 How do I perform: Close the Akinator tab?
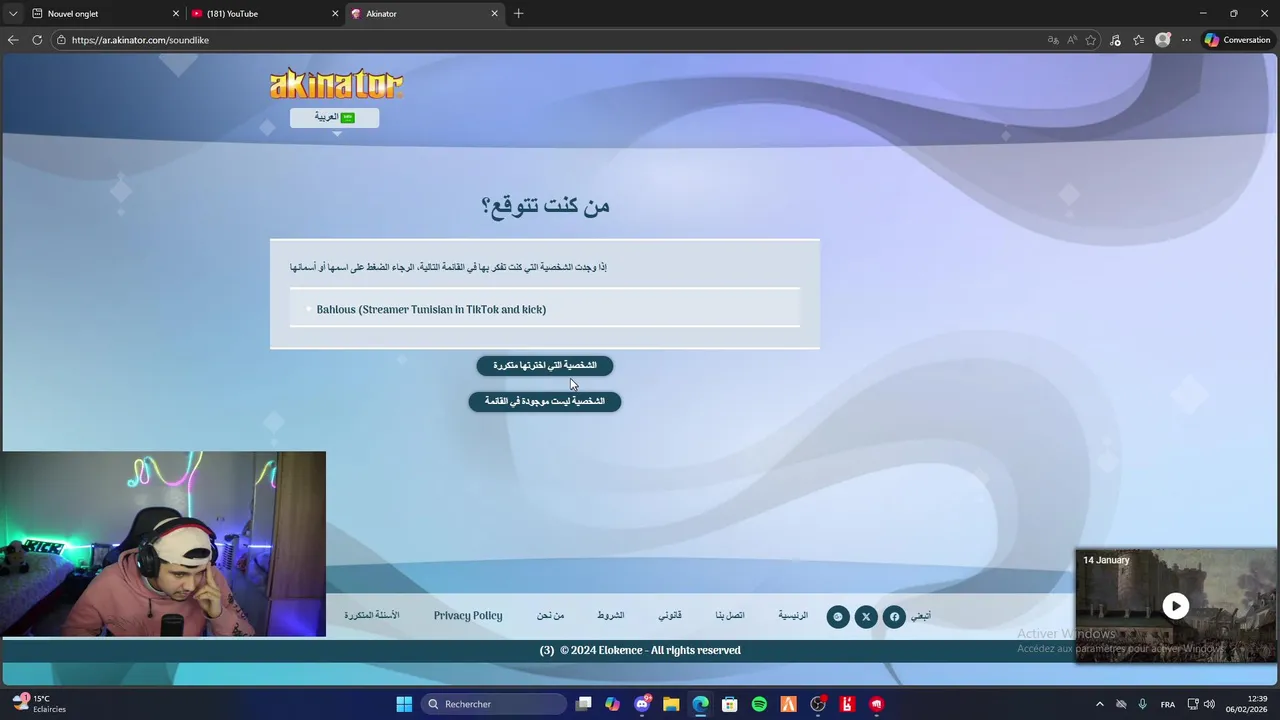(494, 14)
